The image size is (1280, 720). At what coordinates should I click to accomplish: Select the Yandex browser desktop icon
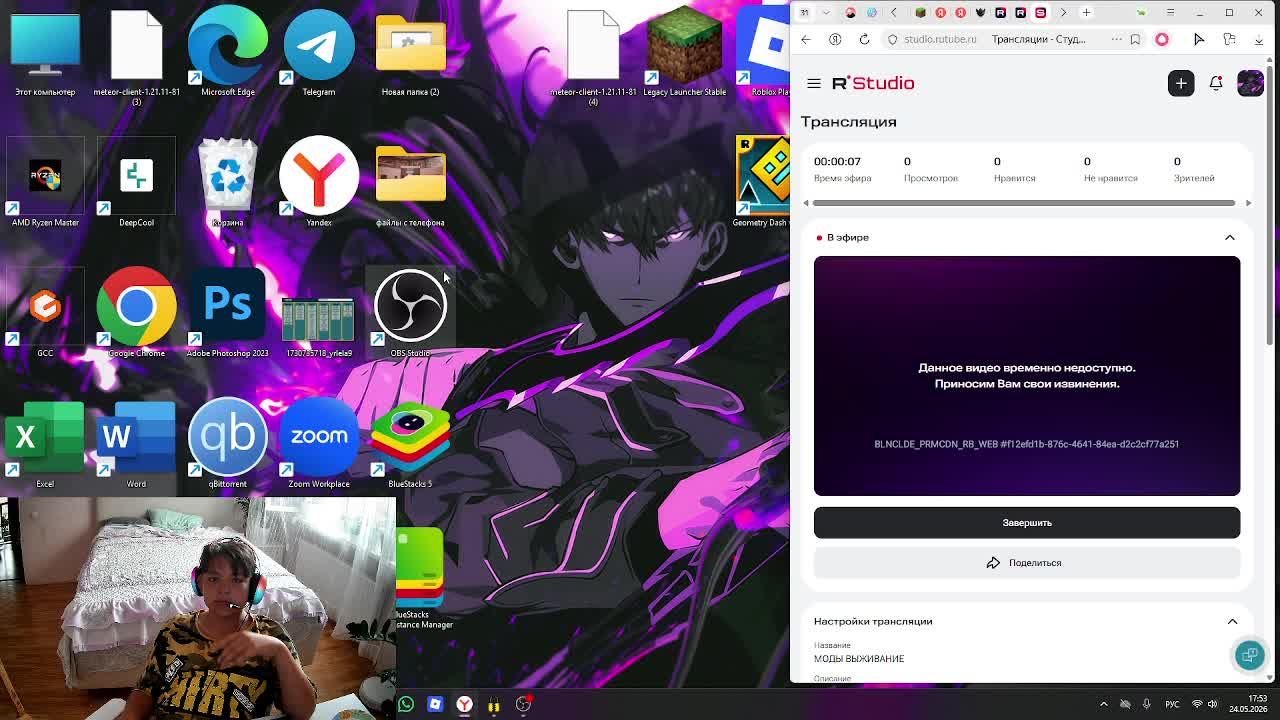pos(319,183)
